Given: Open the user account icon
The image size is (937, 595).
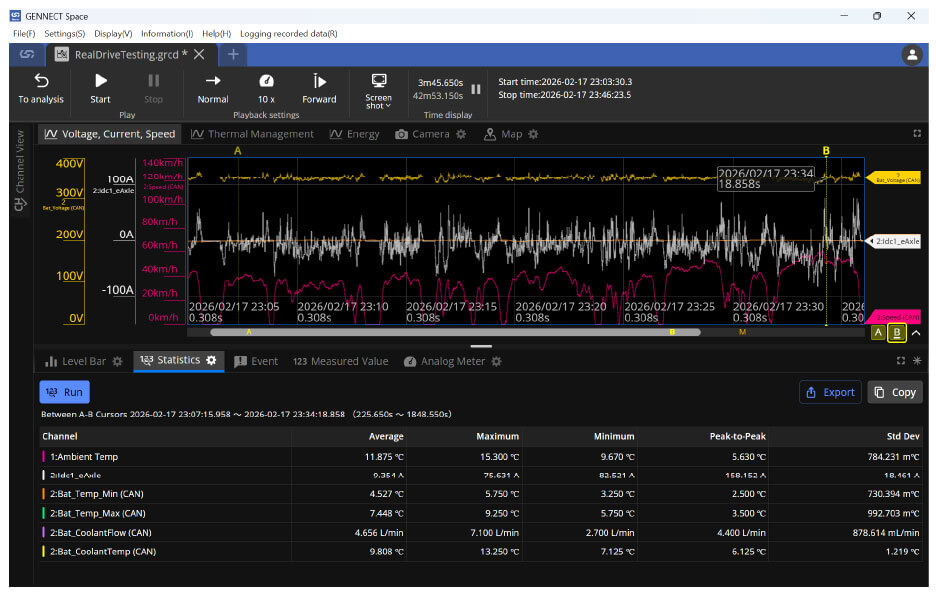Looking at the screenshot, I should 912,55.
